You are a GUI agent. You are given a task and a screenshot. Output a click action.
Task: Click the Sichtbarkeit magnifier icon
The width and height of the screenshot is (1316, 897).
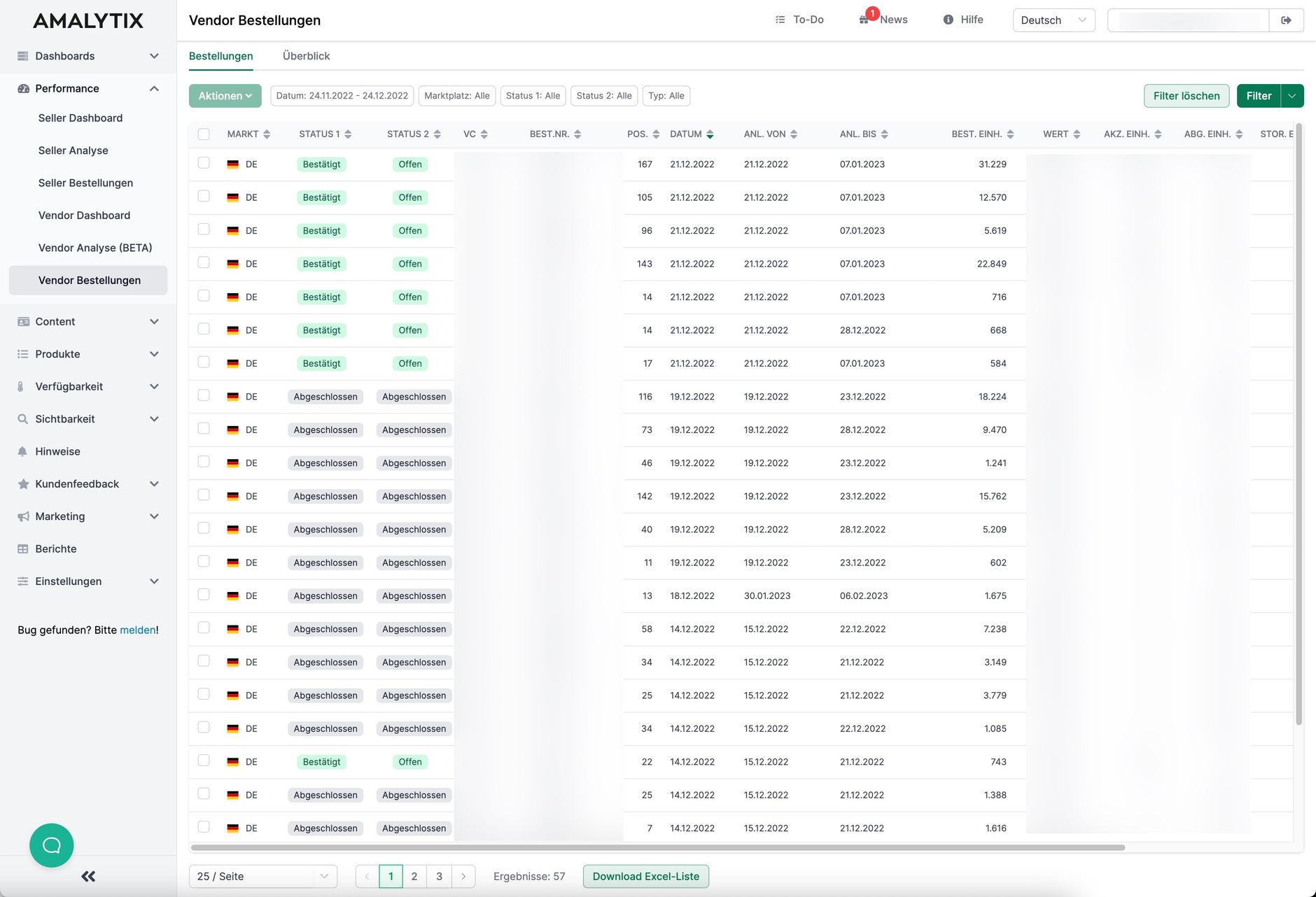pyautogui.click(x=23, y=419)
